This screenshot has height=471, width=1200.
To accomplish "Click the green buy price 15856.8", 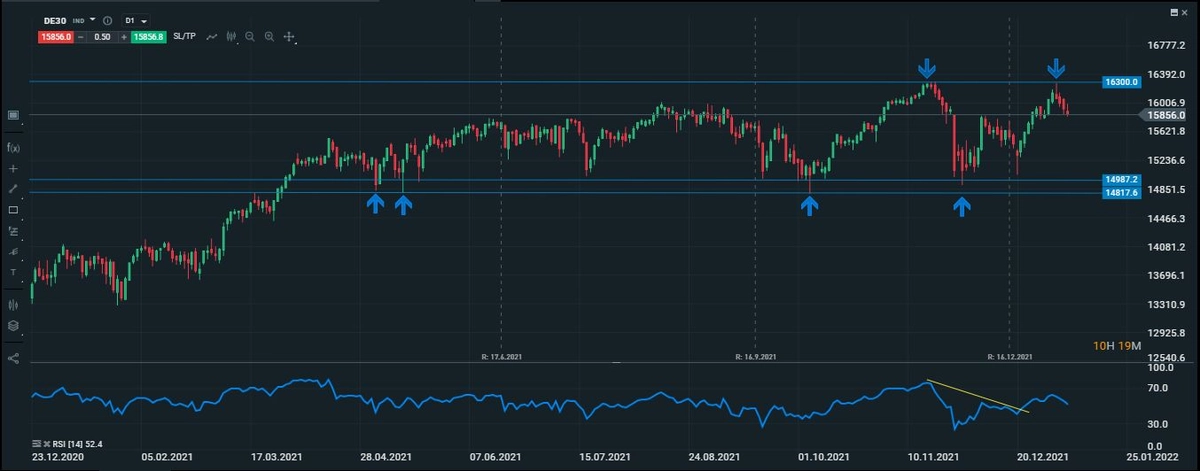I will 148,37.
